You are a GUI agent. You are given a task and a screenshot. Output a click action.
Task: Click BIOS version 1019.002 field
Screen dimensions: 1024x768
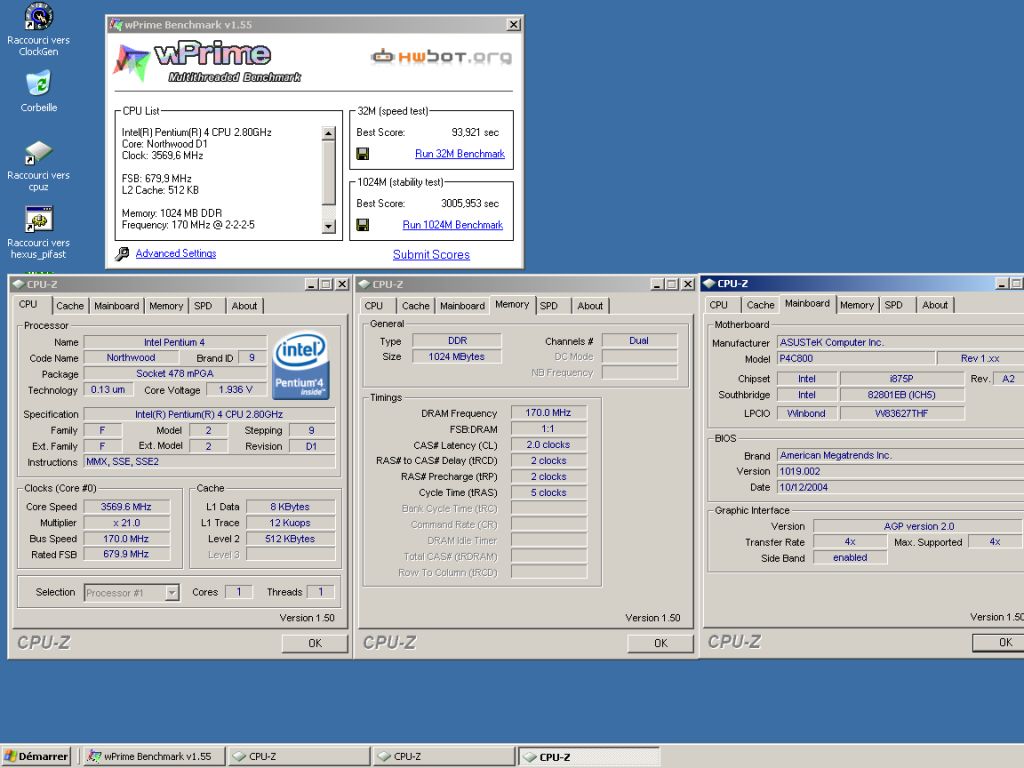900,472
